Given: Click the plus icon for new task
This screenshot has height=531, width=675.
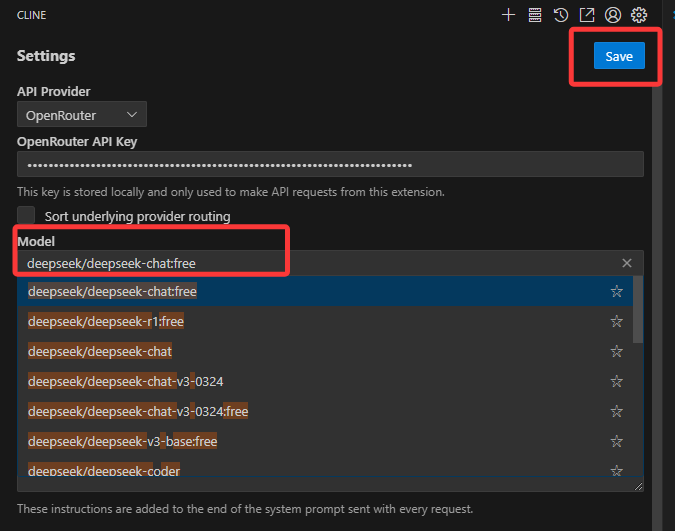Looking at the screenshot, I should 508,15.
